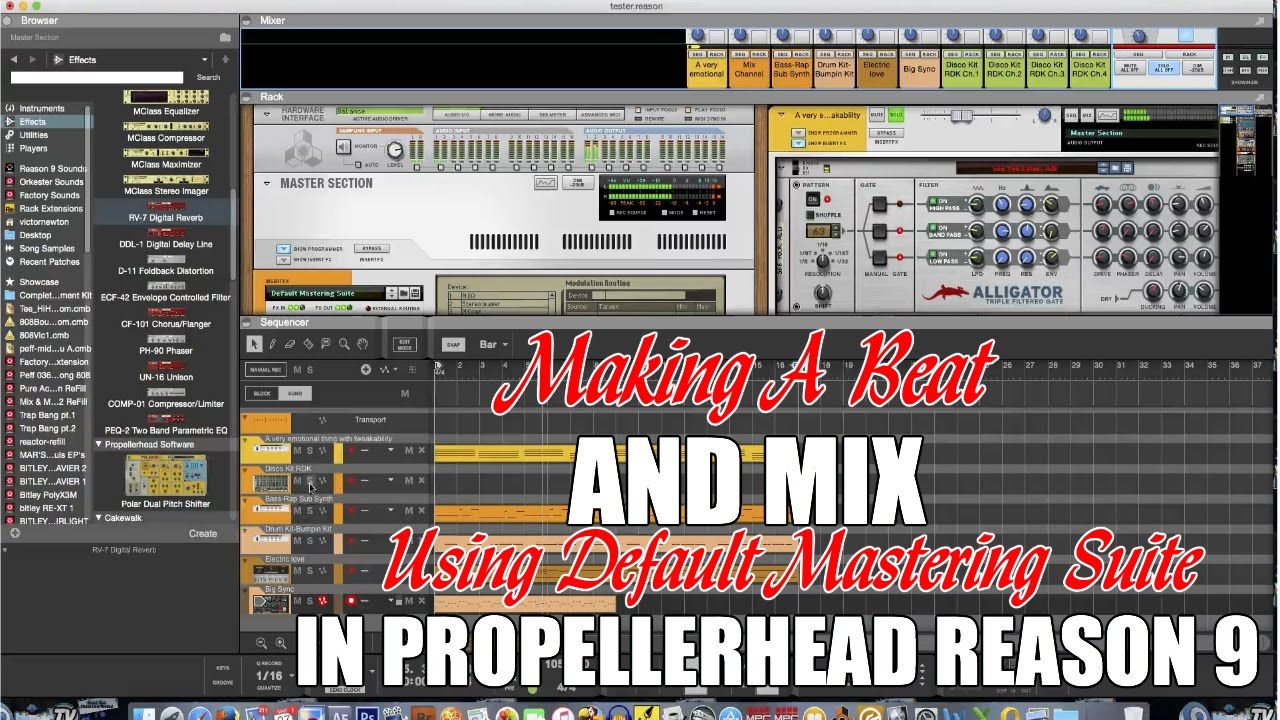The width and height of the screenshot is (1280, 720).
Task: Select the Eraser tool in sequencer toolbar
Action: (x=290, y=344)
